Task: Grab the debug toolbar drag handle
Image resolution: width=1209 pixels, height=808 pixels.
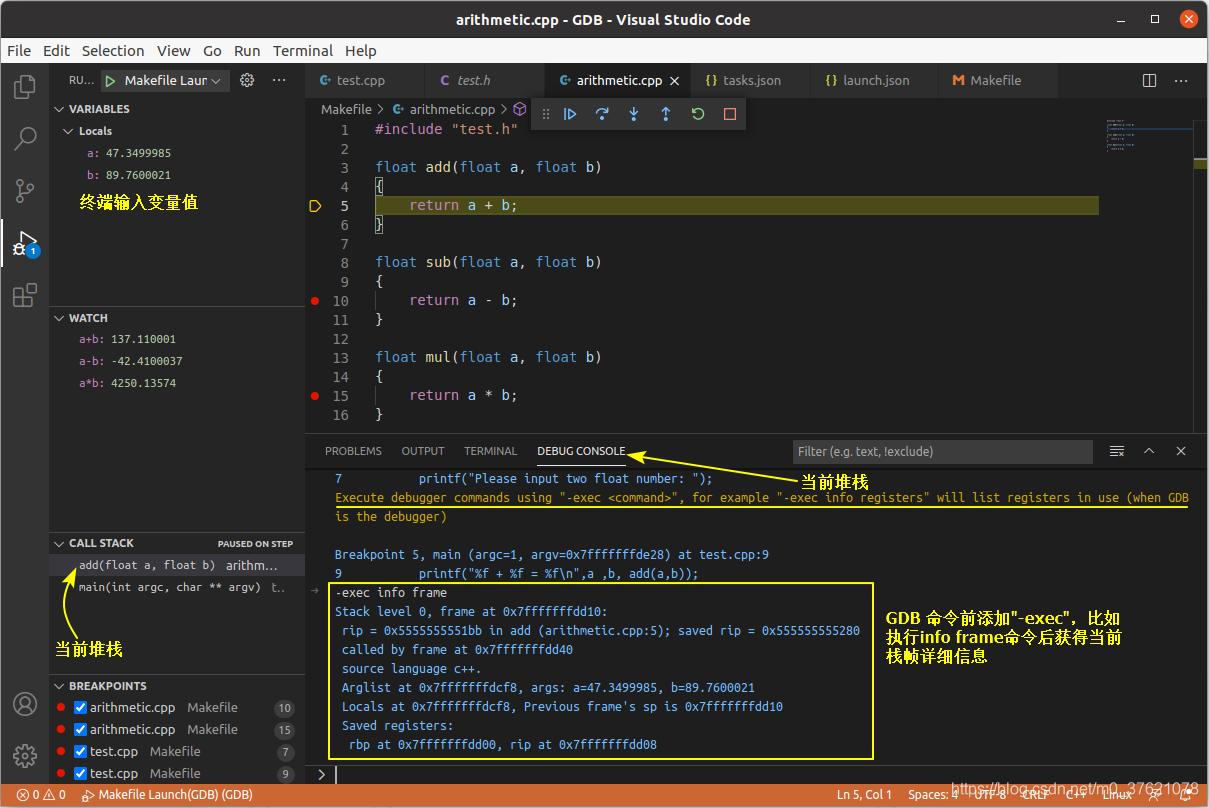Action: (x=546, y=114)
